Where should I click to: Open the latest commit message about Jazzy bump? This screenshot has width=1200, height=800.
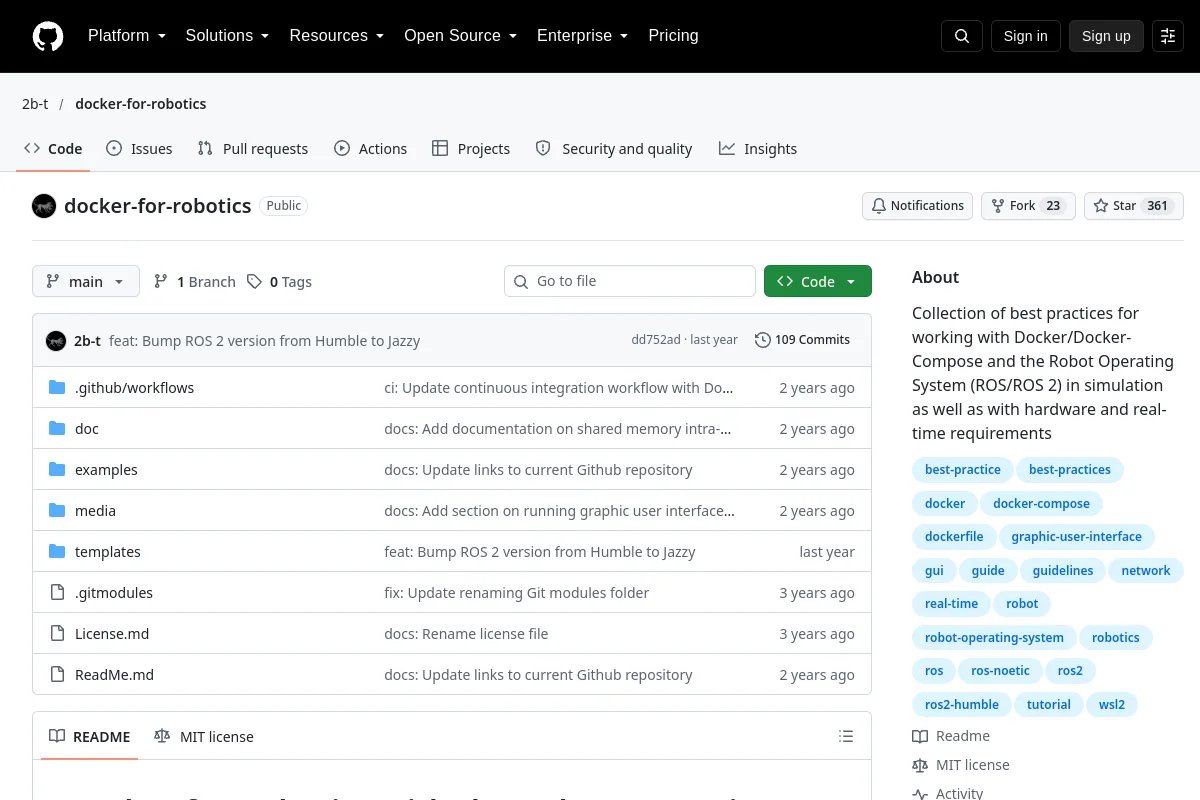point(264,341)
